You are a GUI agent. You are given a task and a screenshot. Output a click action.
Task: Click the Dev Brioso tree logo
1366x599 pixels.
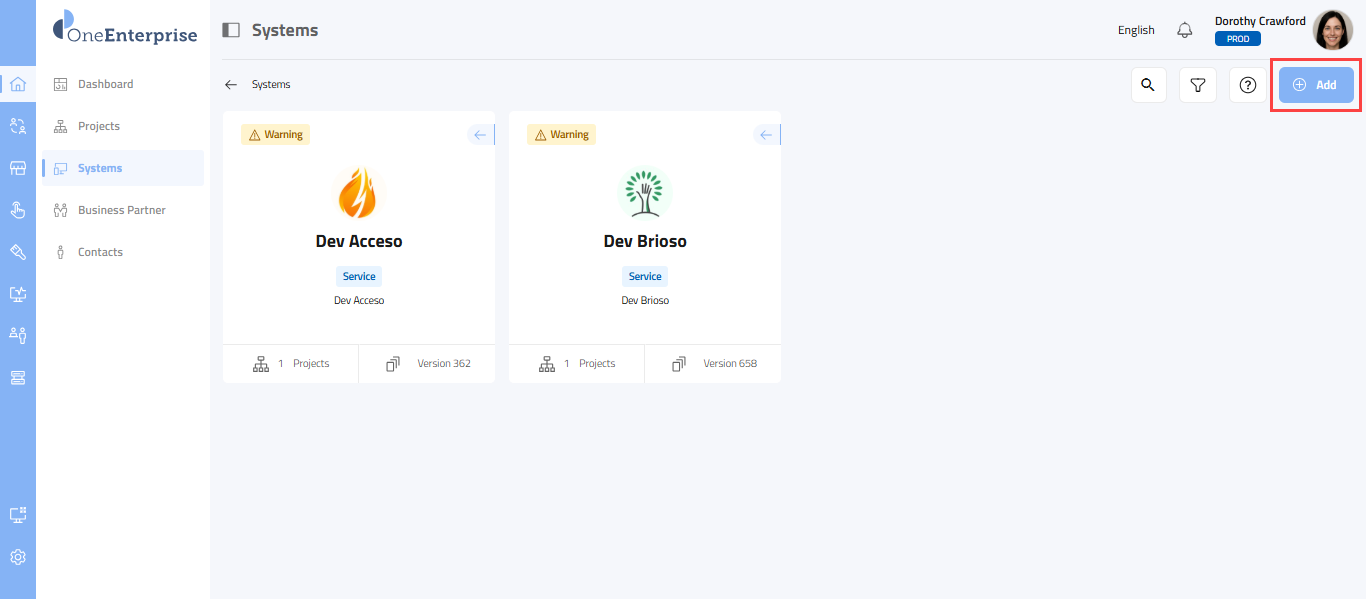[x=645, y=193]
